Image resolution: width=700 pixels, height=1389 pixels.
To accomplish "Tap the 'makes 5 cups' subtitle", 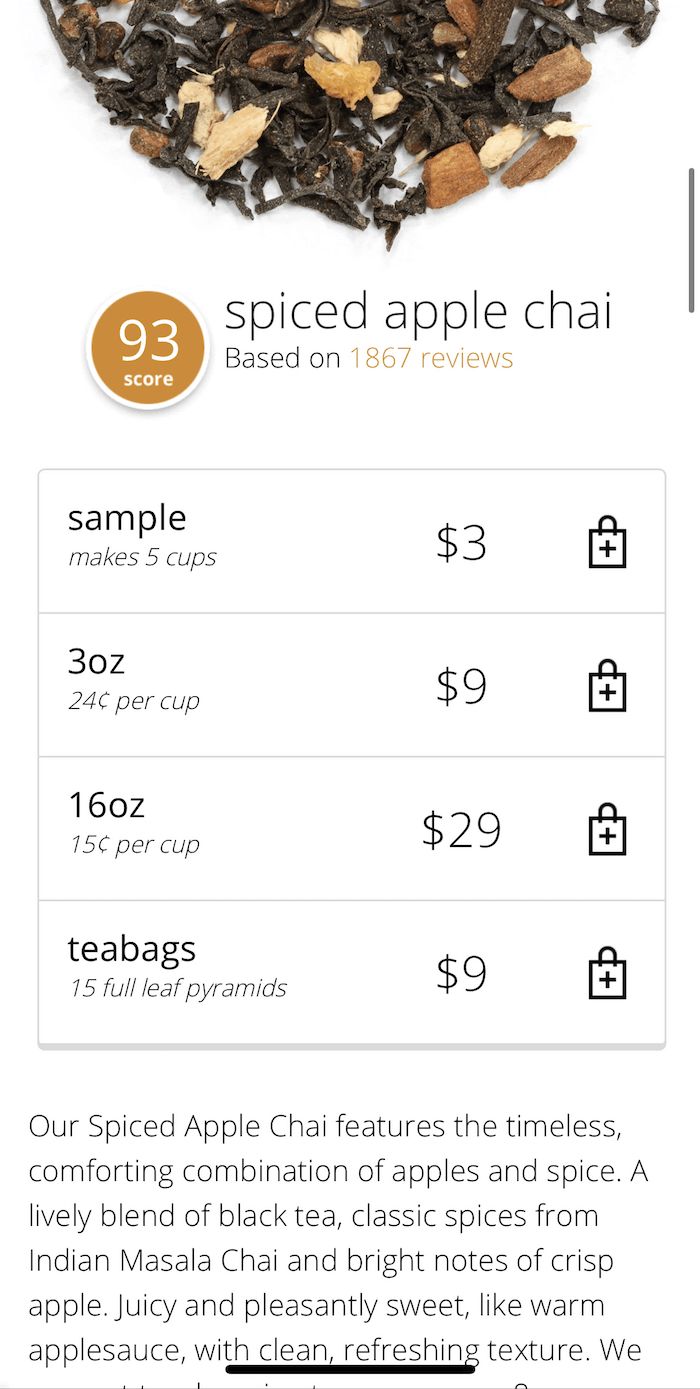I will point(142,557).
